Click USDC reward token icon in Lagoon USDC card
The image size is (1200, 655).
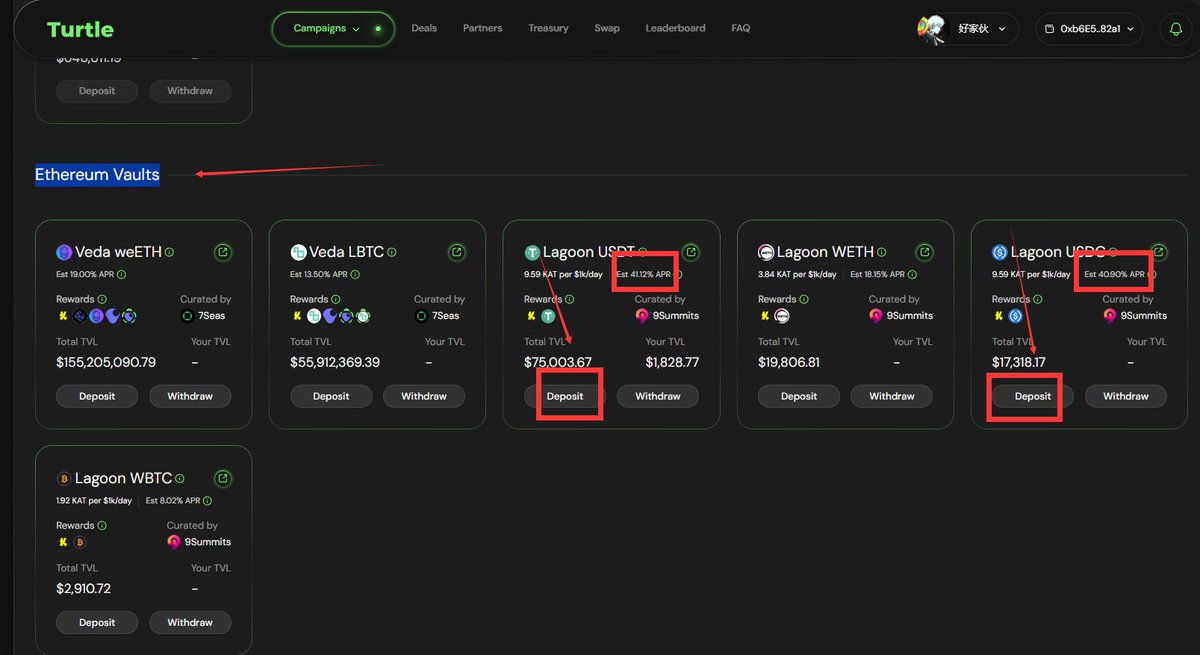pyautogui.click(x=1016, y=316)
